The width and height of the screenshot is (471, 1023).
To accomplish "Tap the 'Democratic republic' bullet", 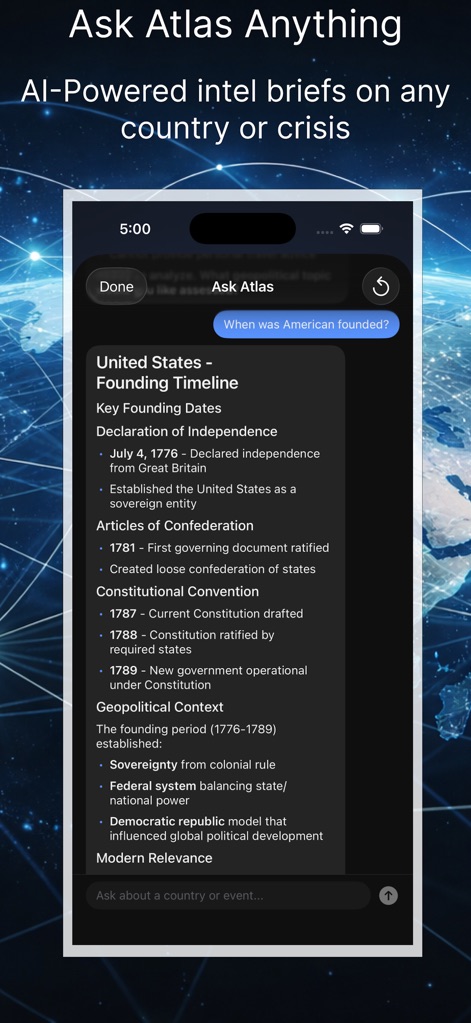I will 216,829.
